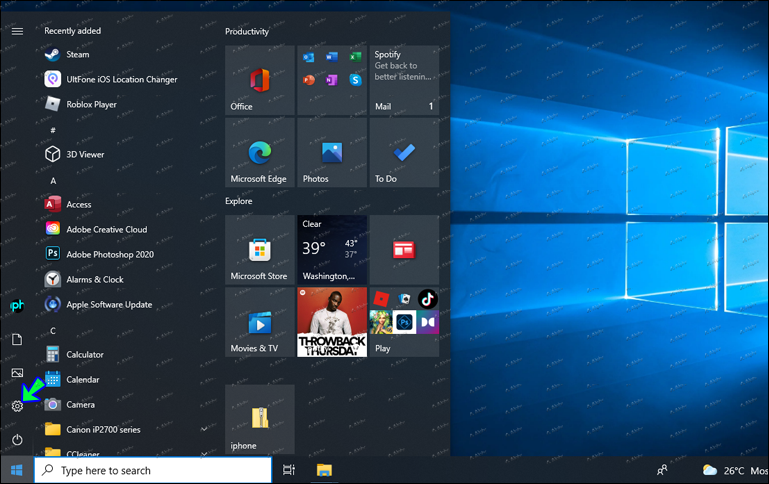The height and width of the screenshot is (484, 769).
Task: Launch the To Do tile
Action: pyautogui.click(x=403, y=152)
